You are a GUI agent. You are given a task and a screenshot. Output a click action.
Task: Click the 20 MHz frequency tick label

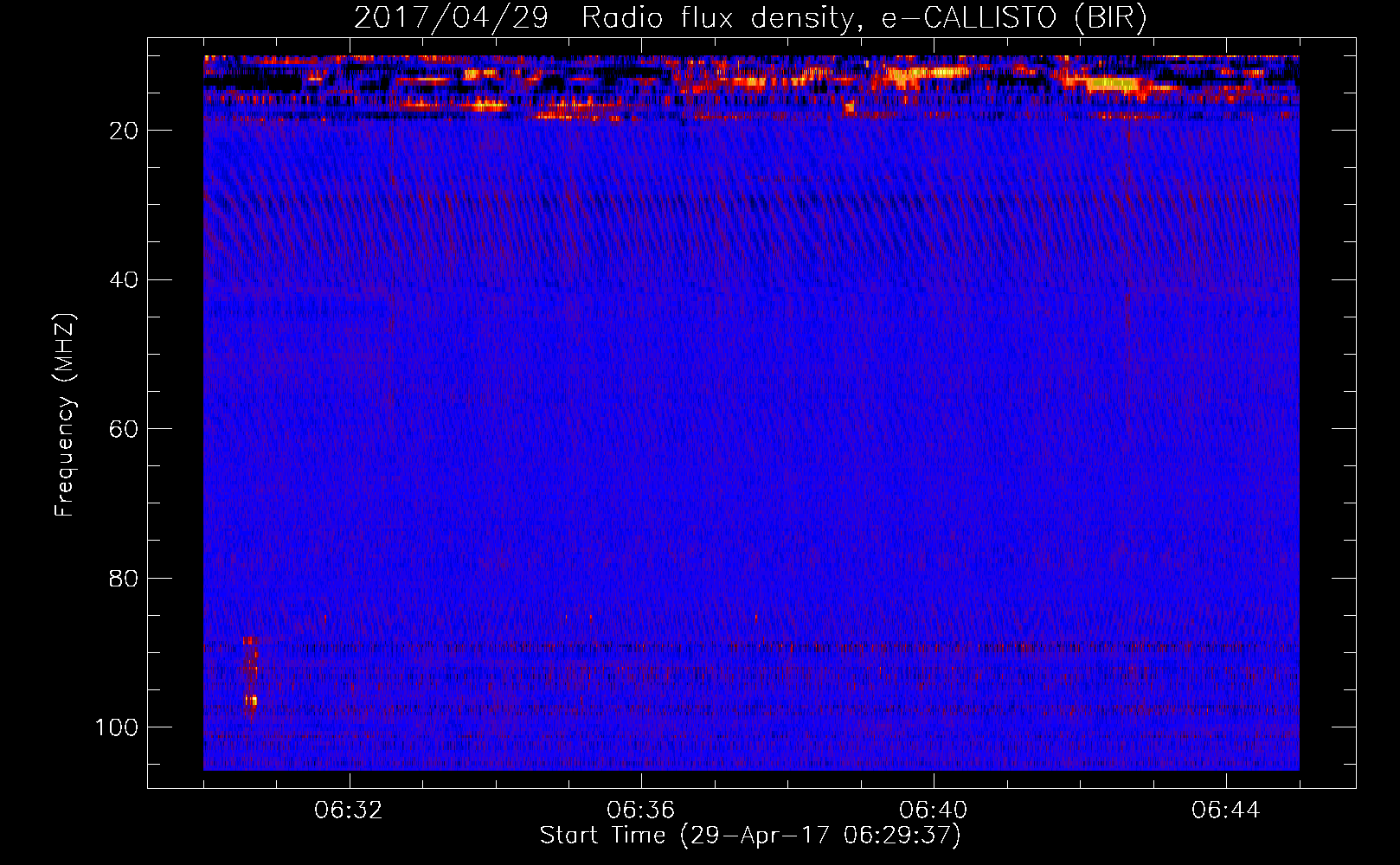coord(124,131)
